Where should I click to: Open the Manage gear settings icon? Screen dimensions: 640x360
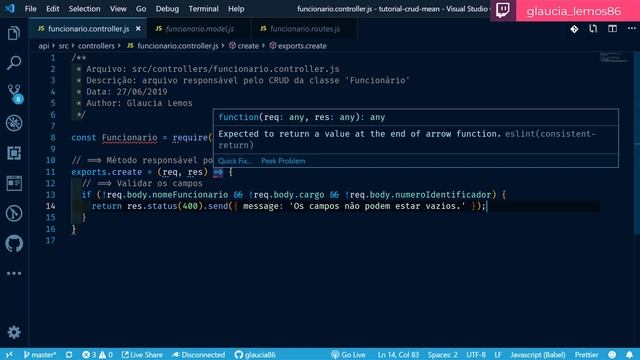(x=14, y=332)
